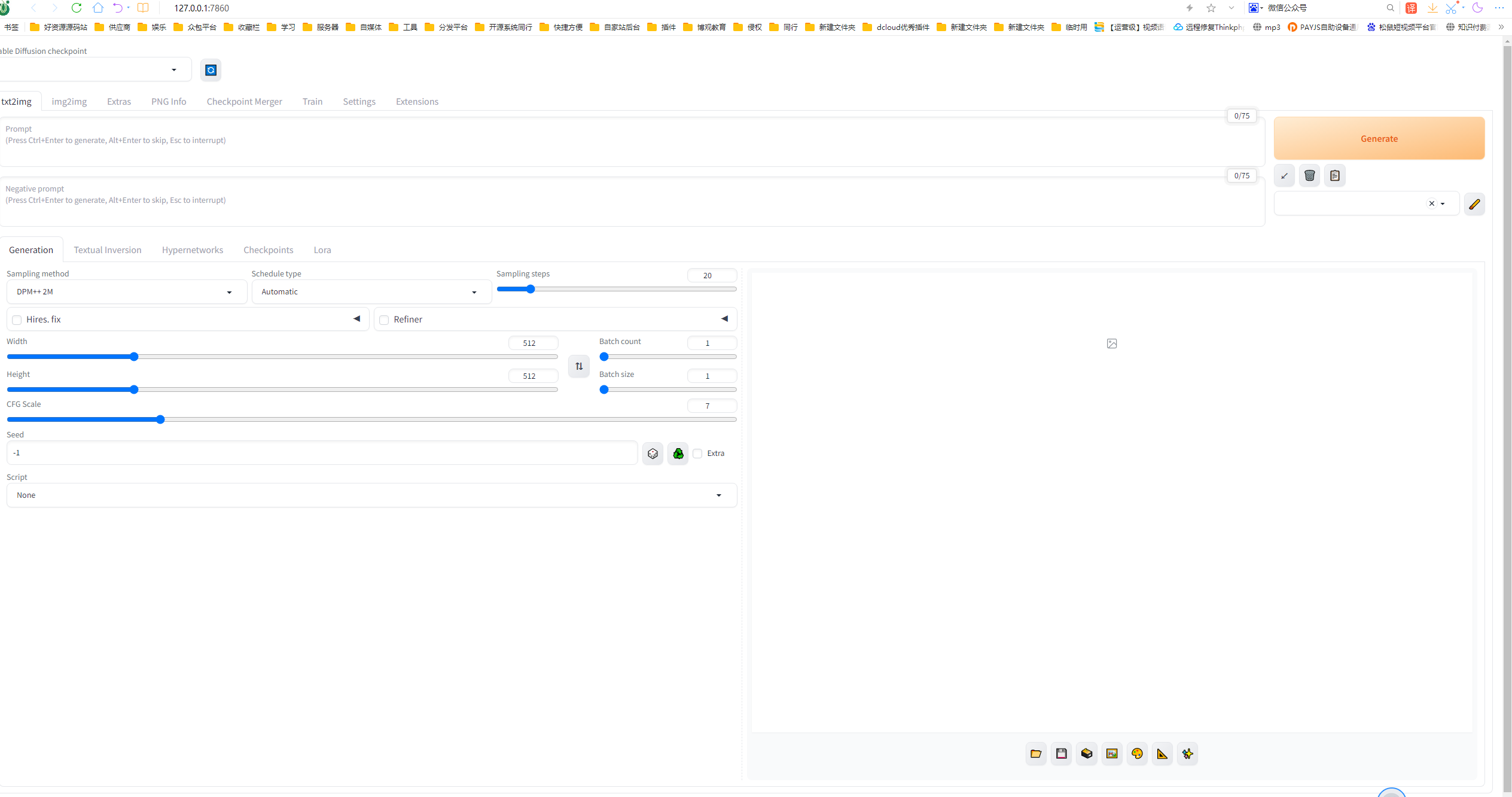This screenshot has height=797, width=1512.
Task: Click the CFG Scale slider handle
Action: click(160, 419)
